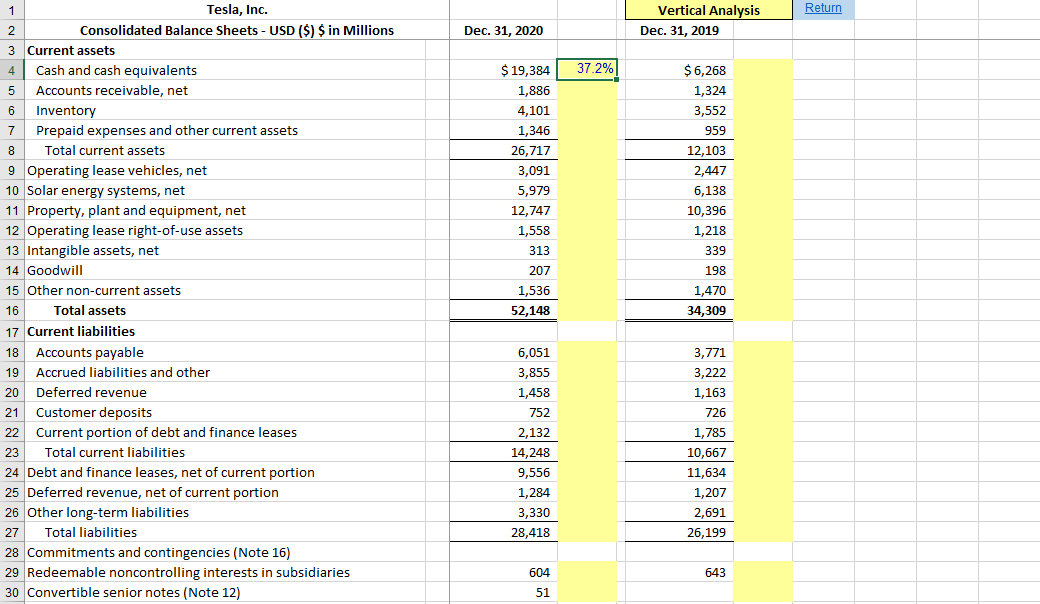This screenshot has width=1040, height=604.
Task: Select row header 27
Action: (x=11, y=532)
